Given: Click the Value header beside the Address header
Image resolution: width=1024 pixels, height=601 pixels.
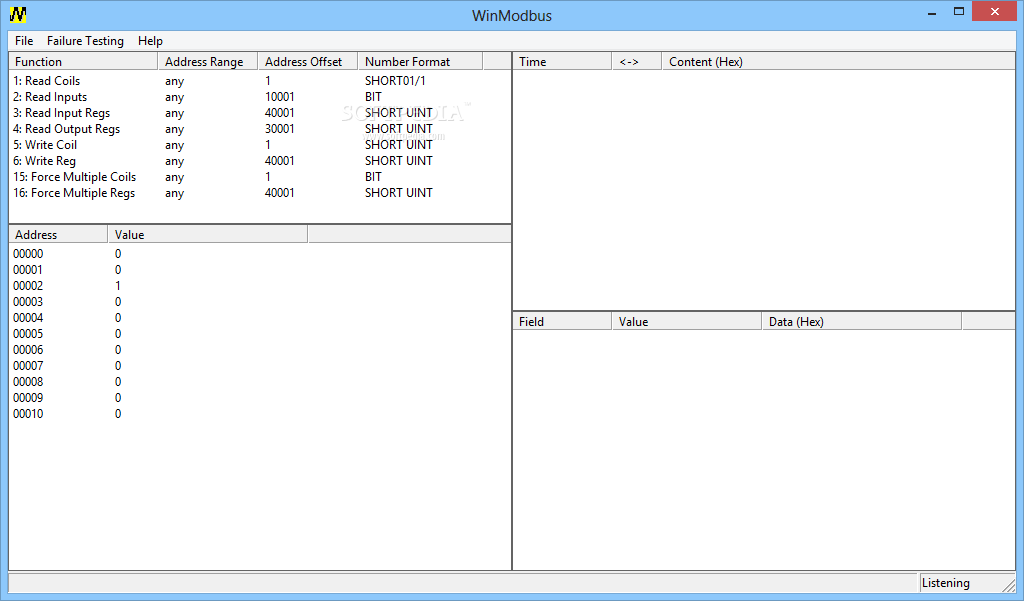Looking at the screenshot, I should 208,235.
